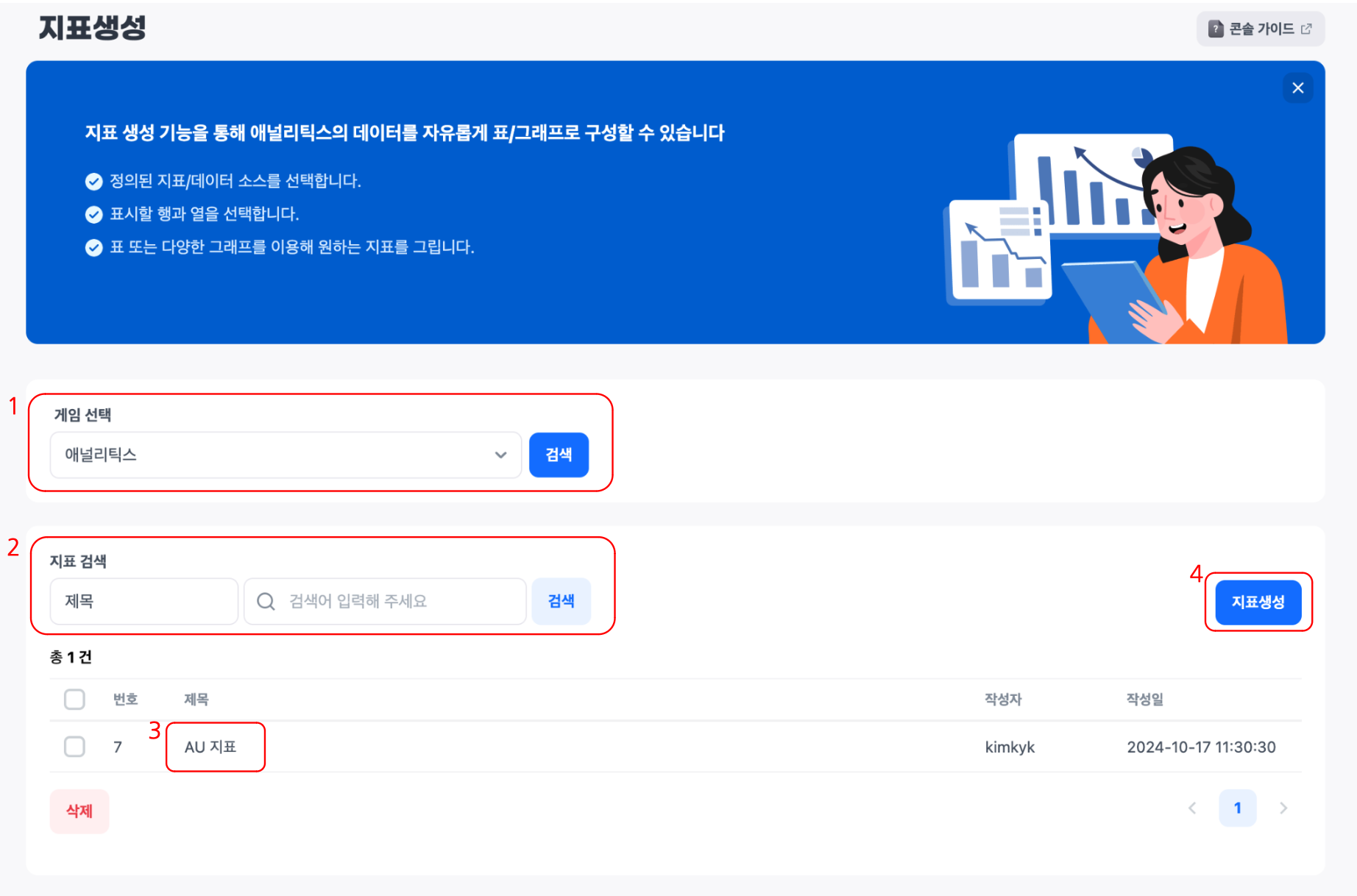Screen dimensions: 1357x896
Task: Click the red 삭제 delete button
Action: pyautogui.click(x=79, y=811)
